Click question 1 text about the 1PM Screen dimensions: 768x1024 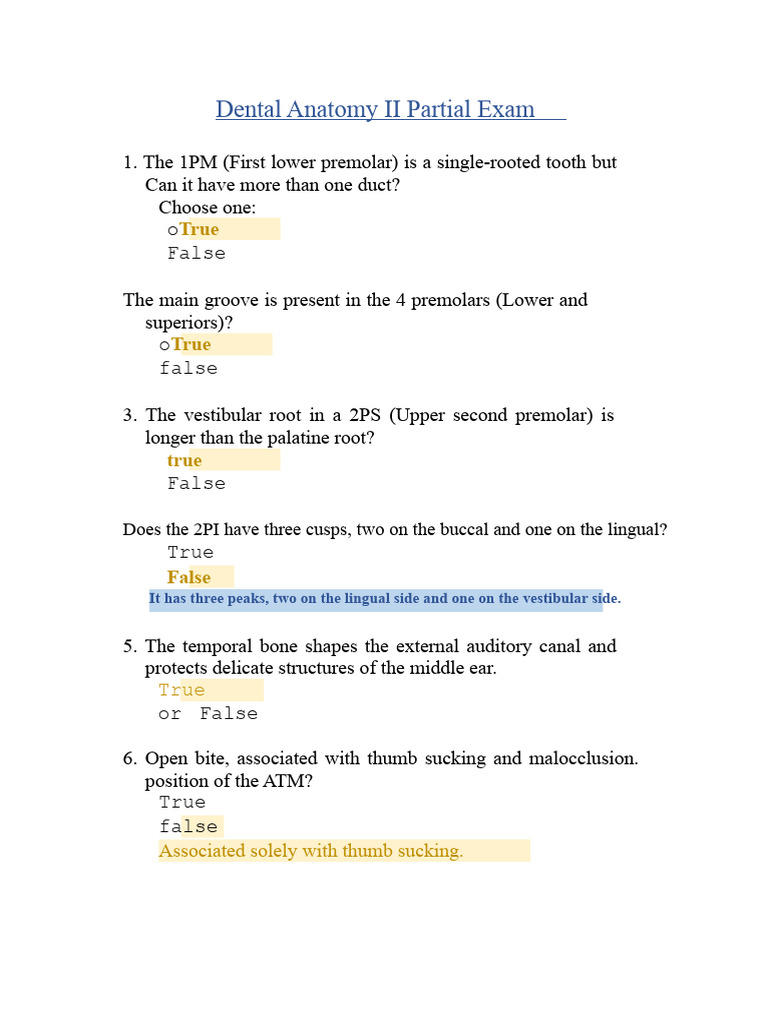pos(380,162)
